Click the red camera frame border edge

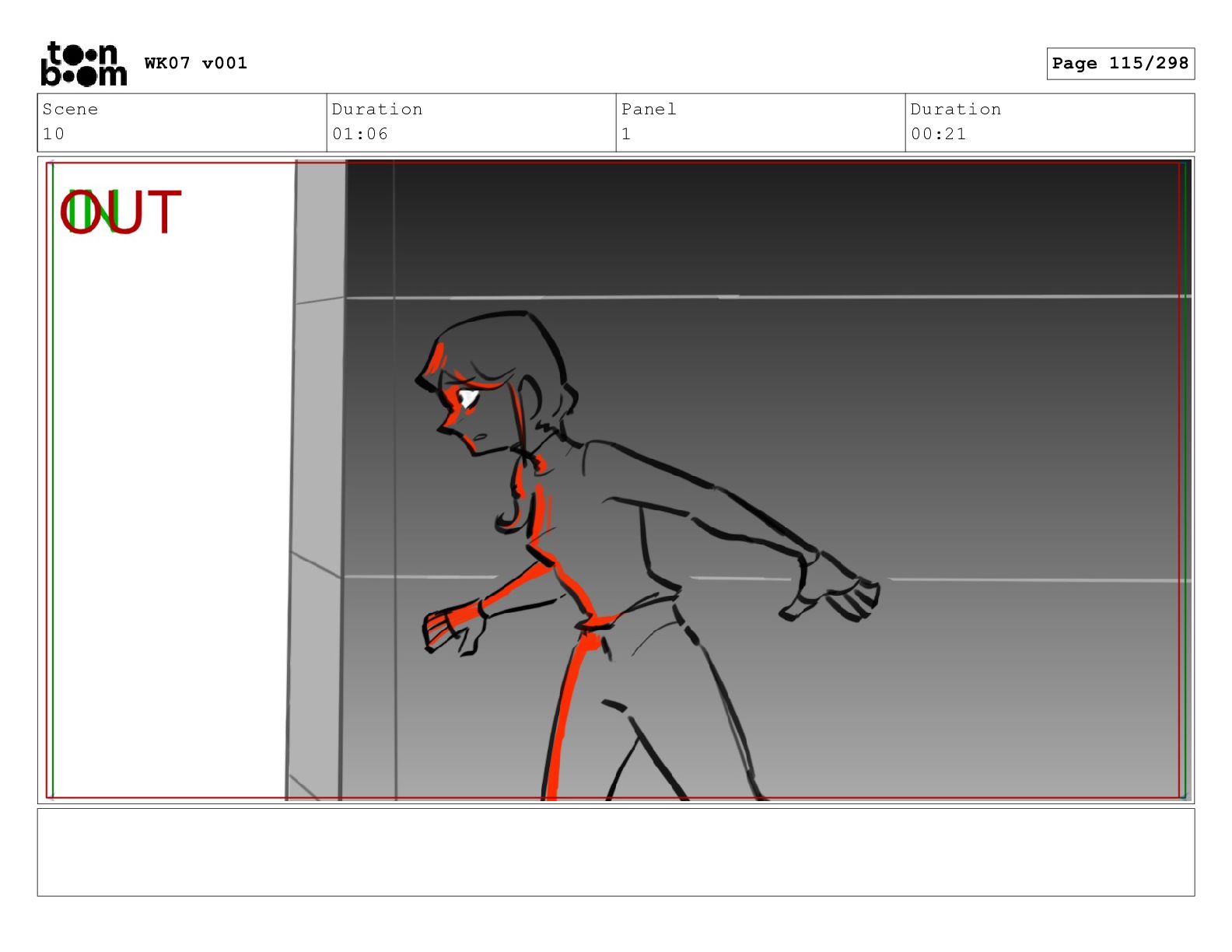point(614,797)
